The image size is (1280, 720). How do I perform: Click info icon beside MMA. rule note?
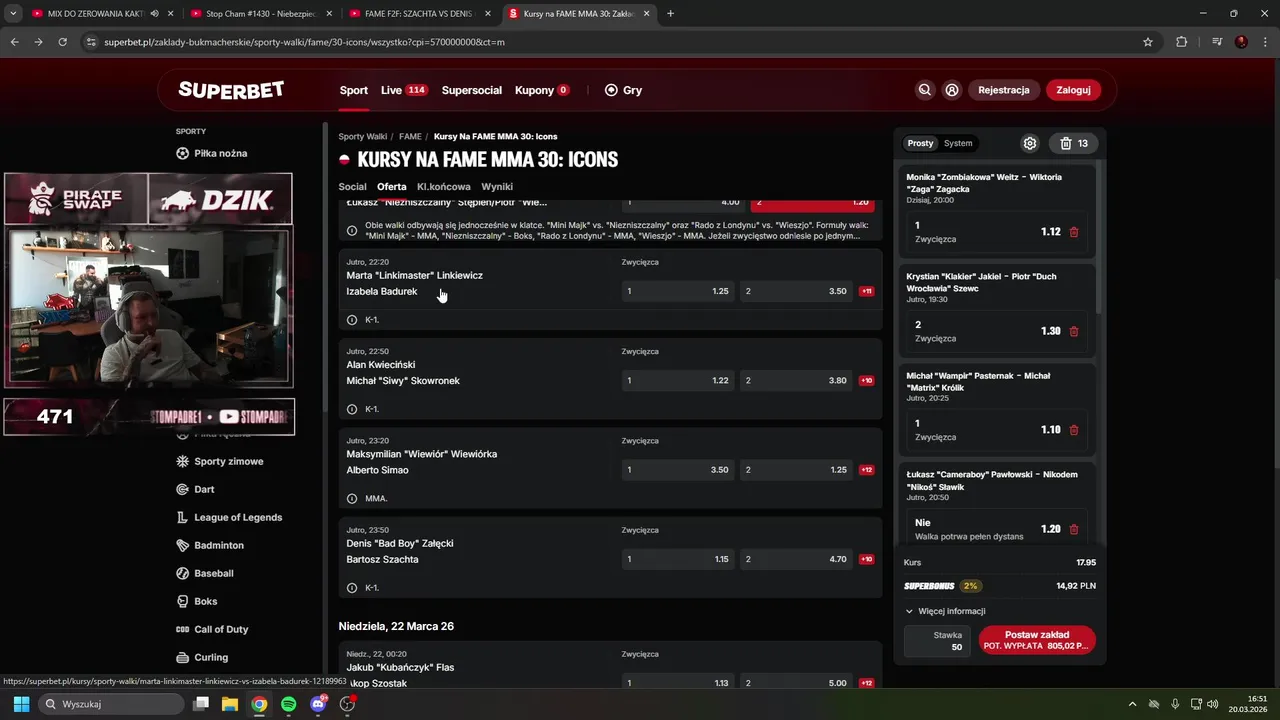(x=352, y=498)
